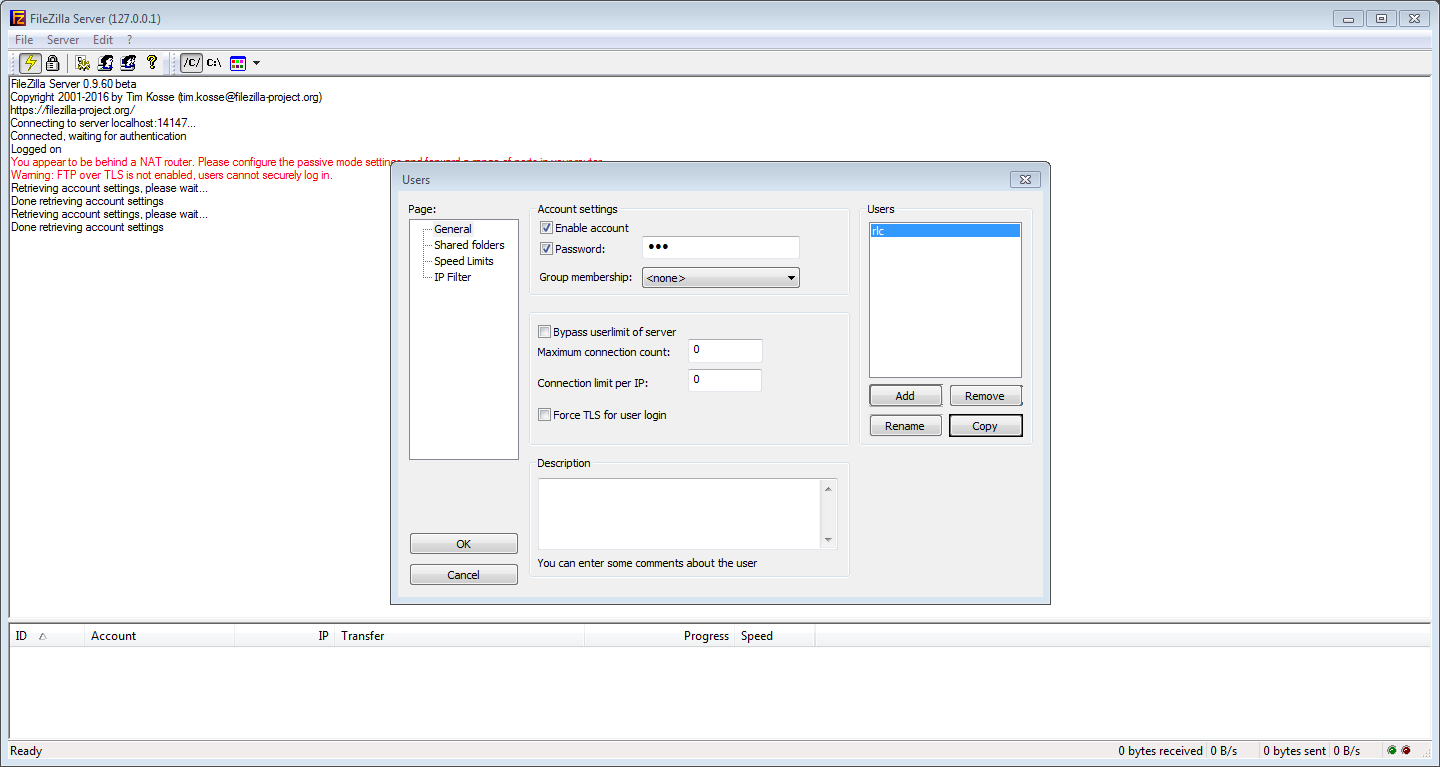1440x767 pixels.
Task: Open server settings via gear toolbar icon
Action: coord(83,62)
